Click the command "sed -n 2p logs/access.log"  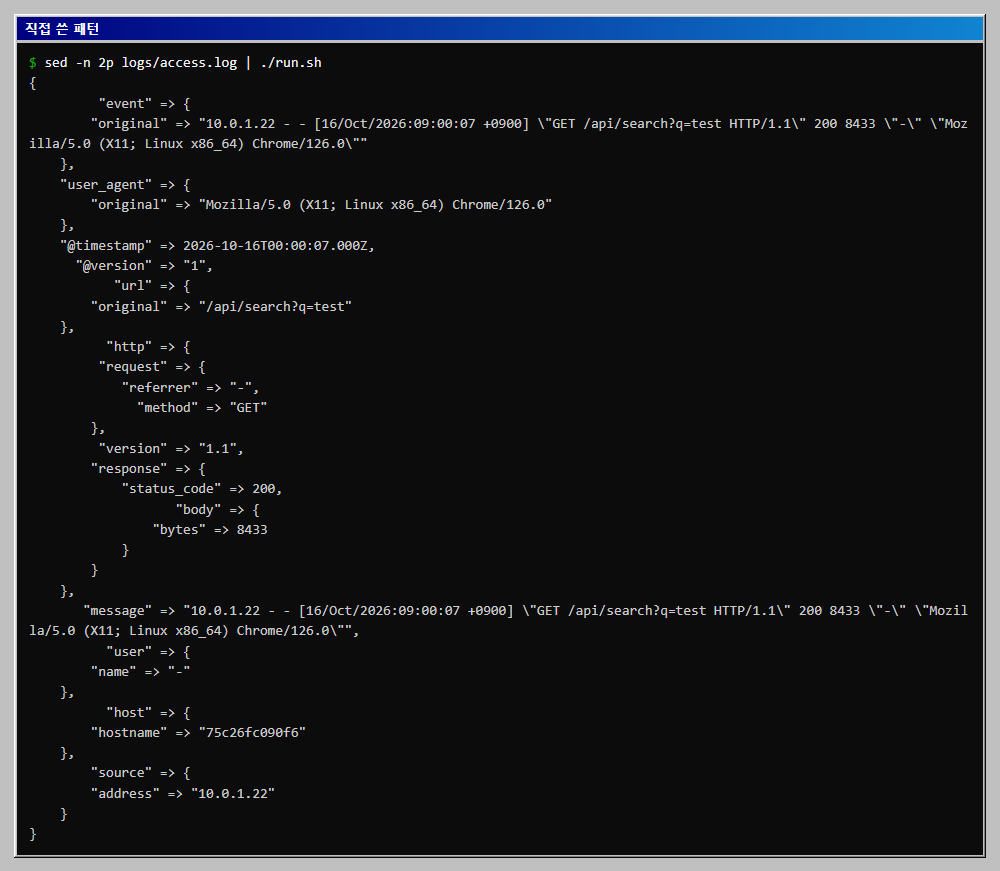point(140,62)
